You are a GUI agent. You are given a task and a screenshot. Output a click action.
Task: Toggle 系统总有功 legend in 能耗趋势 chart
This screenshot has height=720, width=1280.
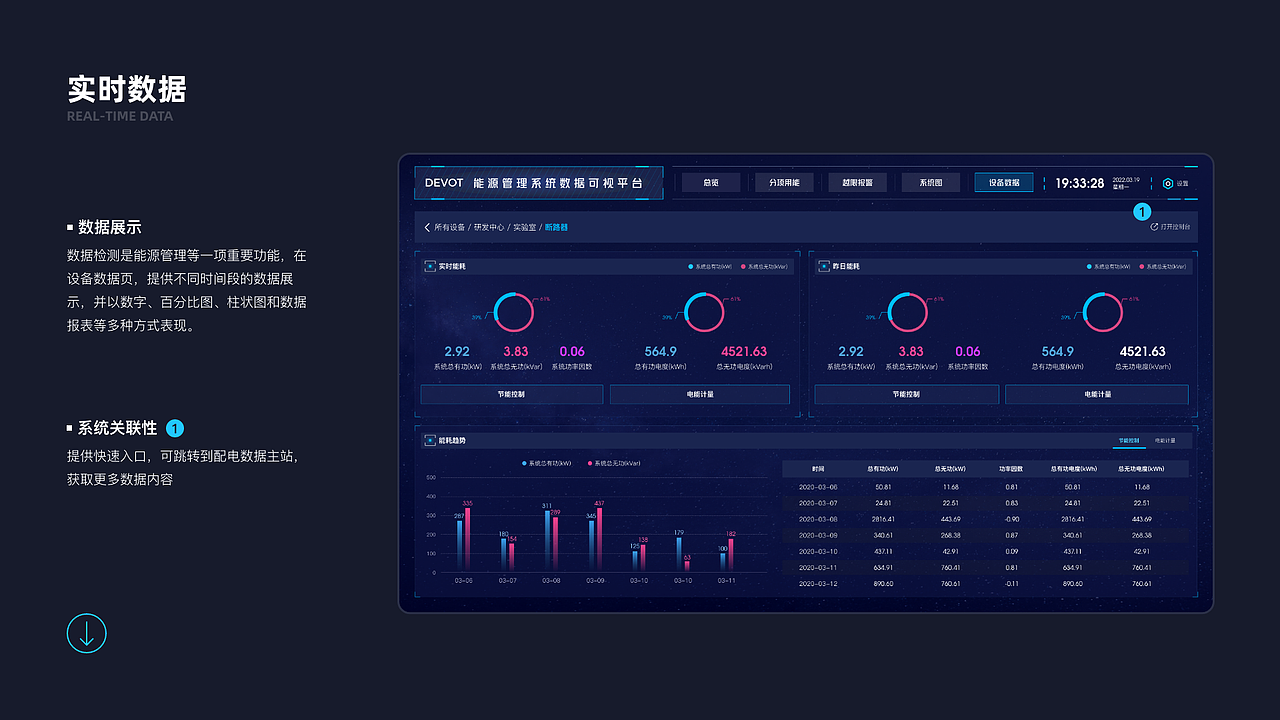pos(547,463)
